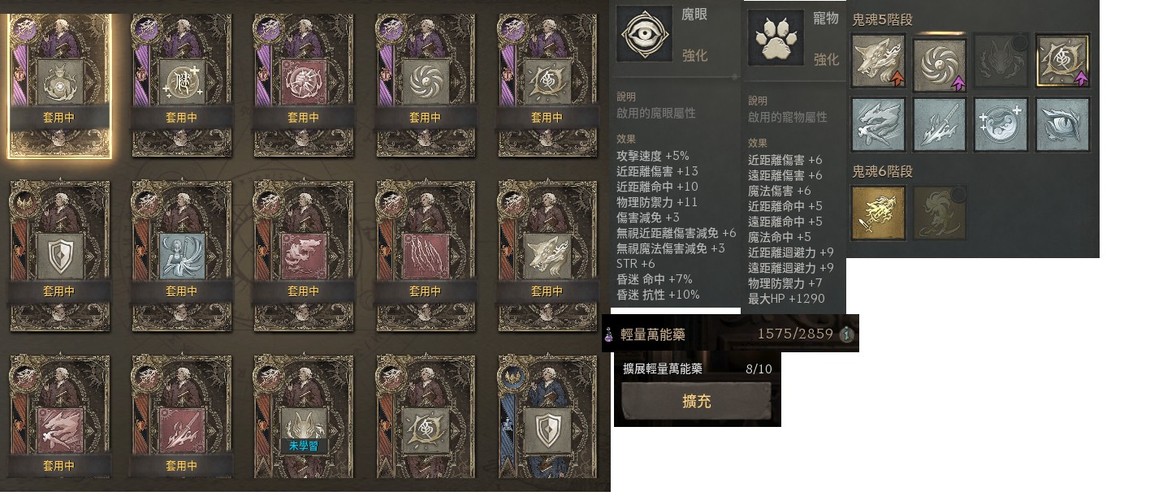Click the round icon beside 1575/2859
This screenshot has height=500, width=1150.
coord(847,334)
